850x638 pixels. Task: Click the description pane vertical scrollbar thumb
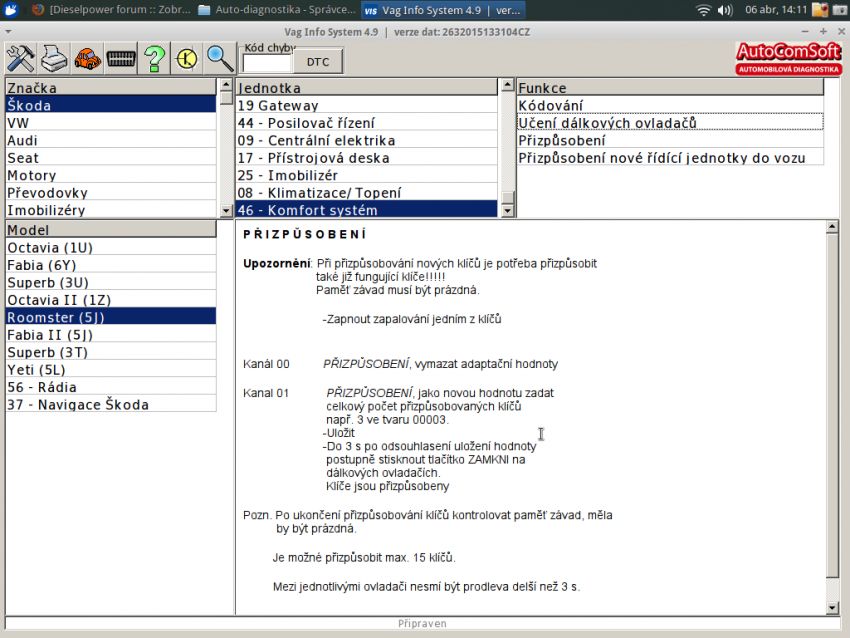[x=832, y=405]
